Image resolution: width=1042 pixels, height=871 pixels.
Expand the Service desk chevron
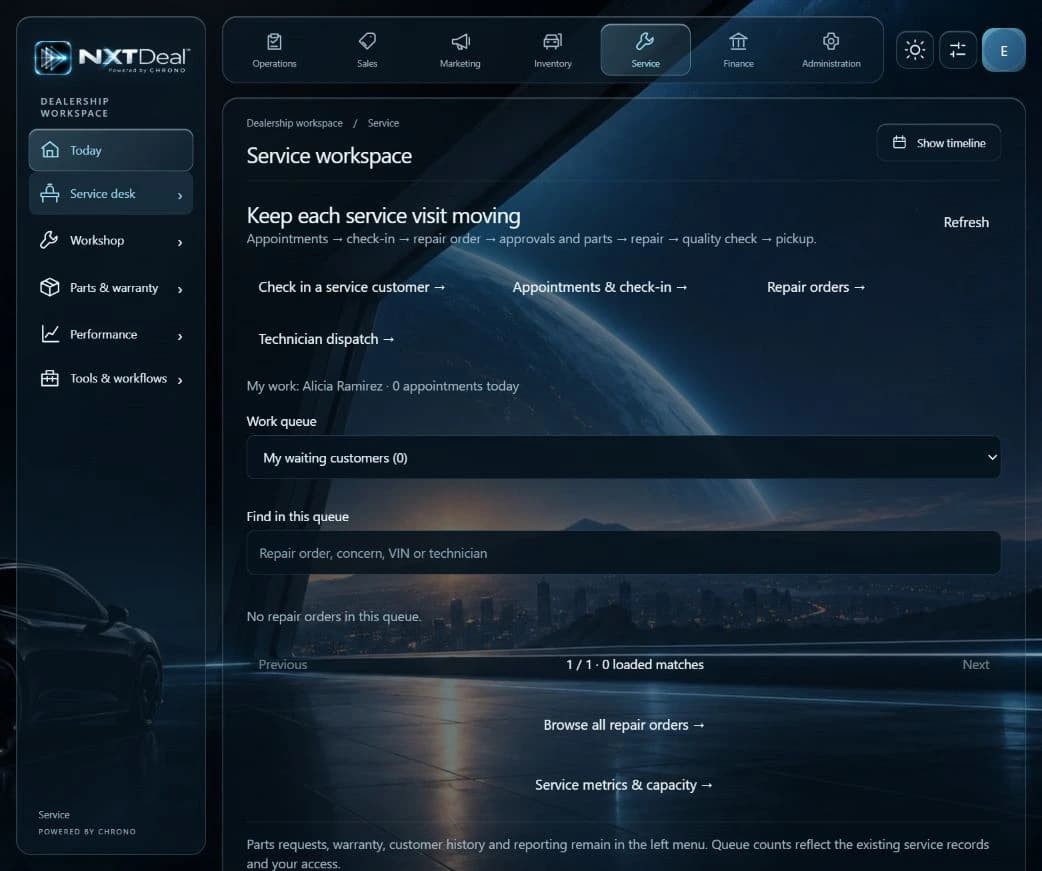pyautogui.click(x=179, y=195)
